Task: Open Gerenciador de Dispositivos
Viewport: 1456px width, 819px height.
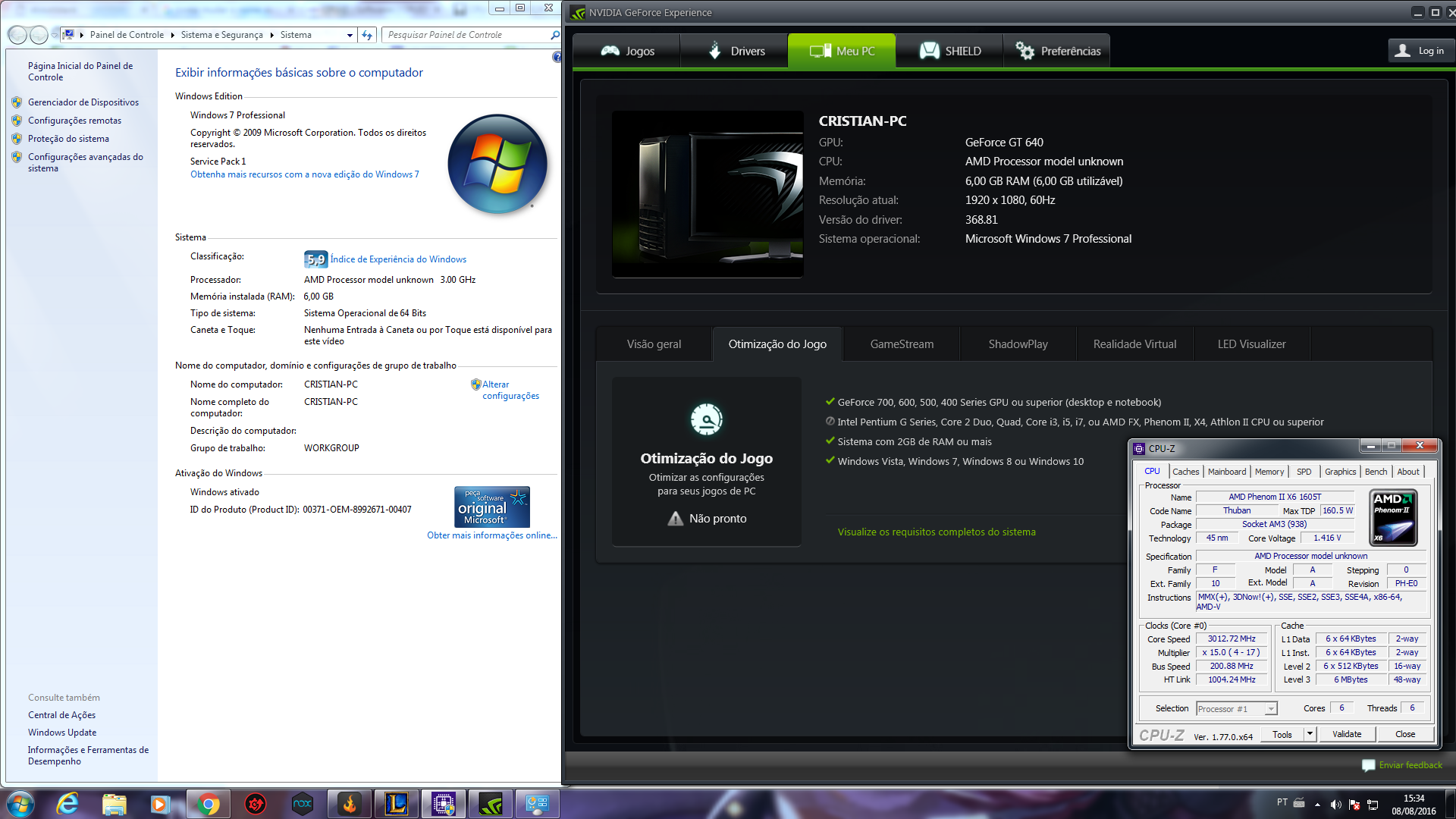Action: coord(83,102)
